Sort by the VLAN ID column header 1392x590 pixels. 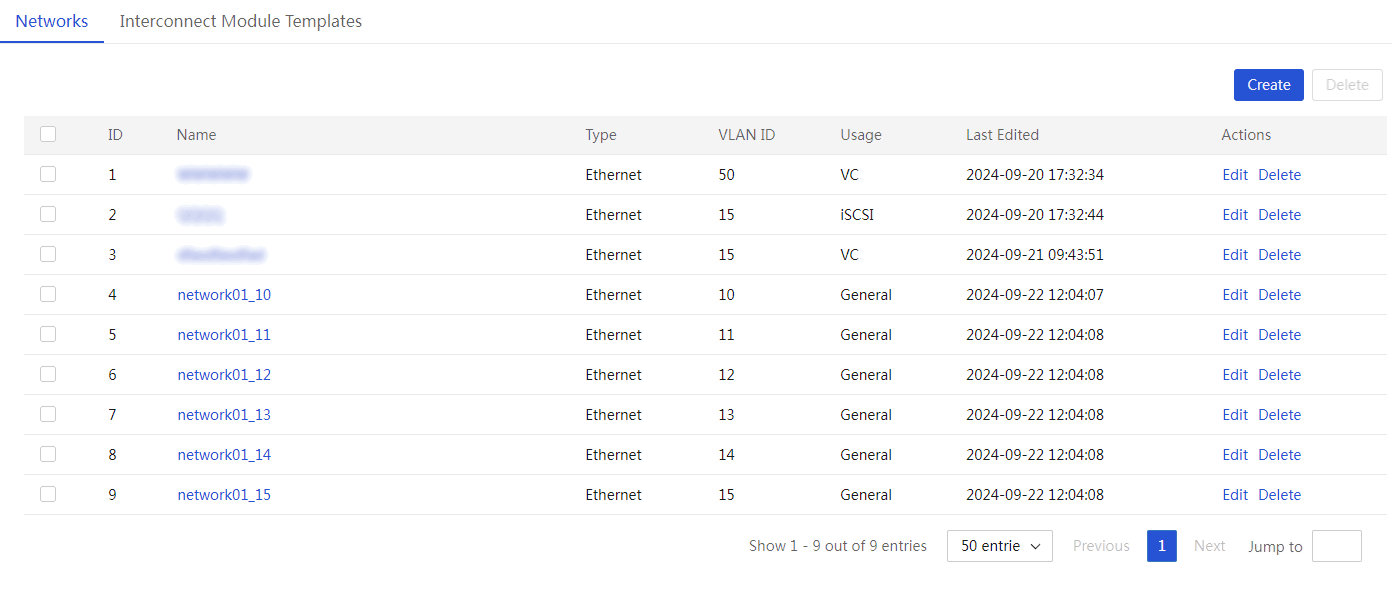click(746, 135)
